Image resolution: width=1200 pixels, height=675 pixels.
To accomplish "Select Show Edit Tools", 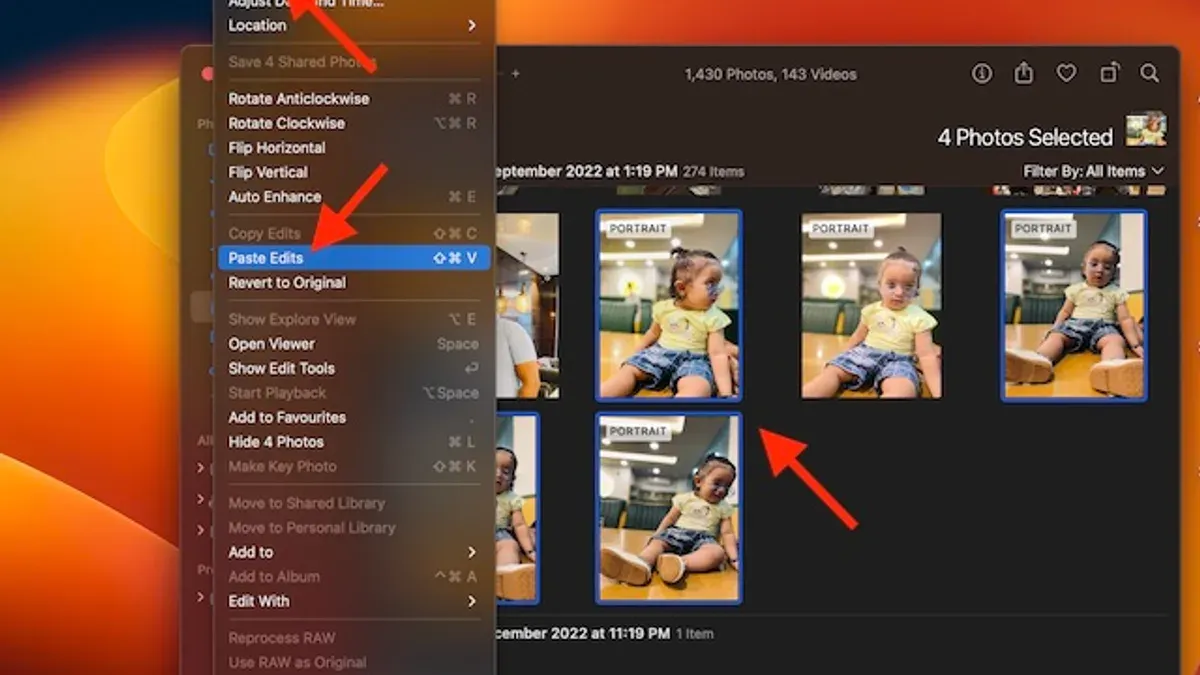I will click(354, 368).
